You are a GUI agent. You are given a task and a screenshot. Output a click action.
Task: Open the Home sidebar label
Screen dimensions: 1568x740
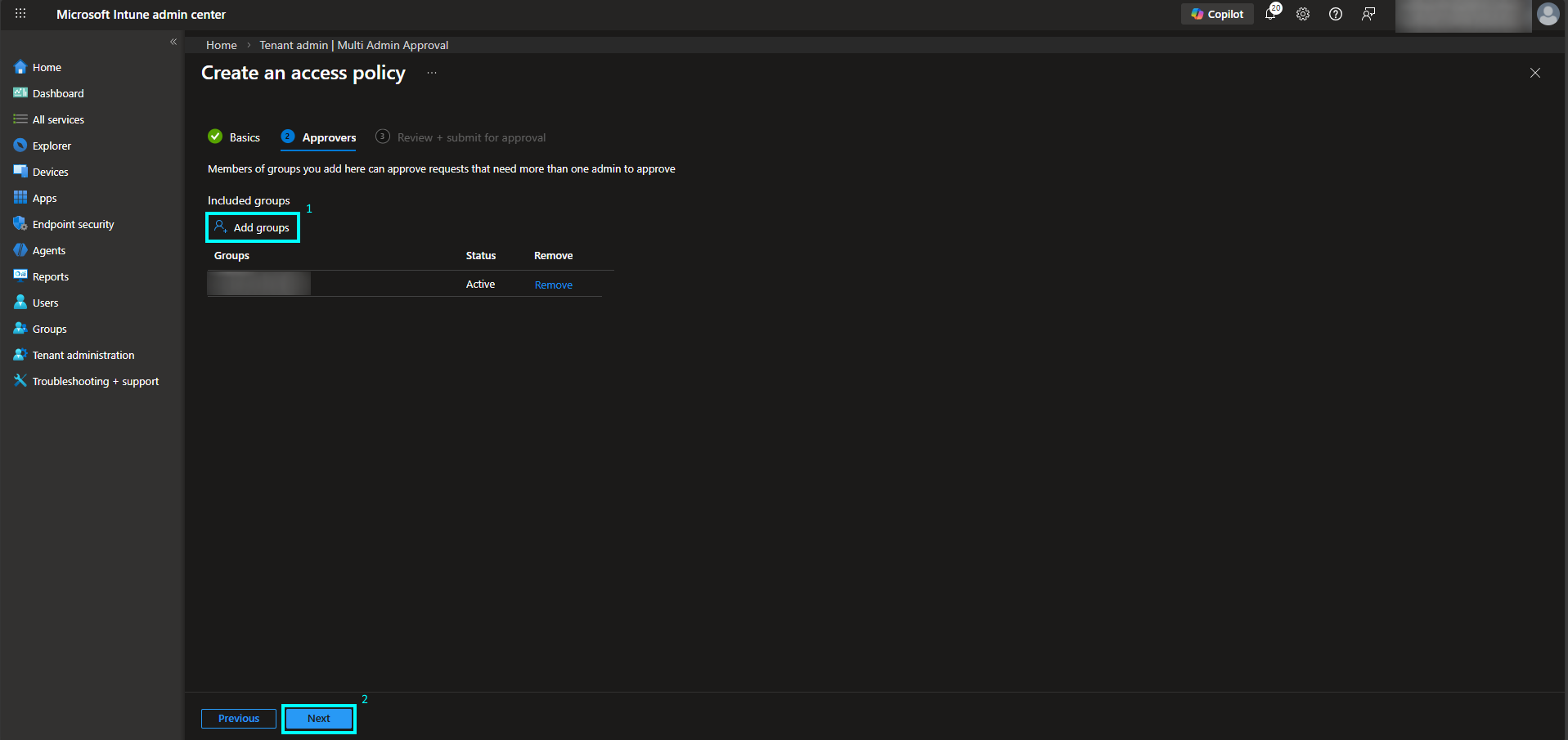[47, 67]
